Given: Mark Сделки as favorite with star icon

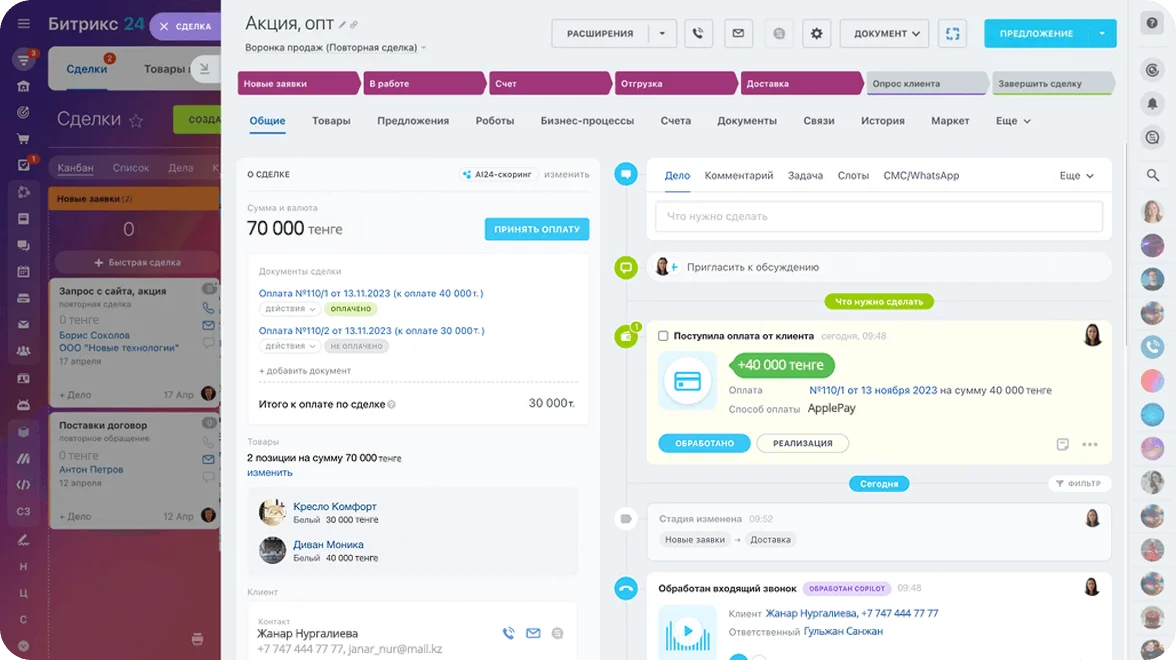Looking at the screenshot, I should [136, 120].
